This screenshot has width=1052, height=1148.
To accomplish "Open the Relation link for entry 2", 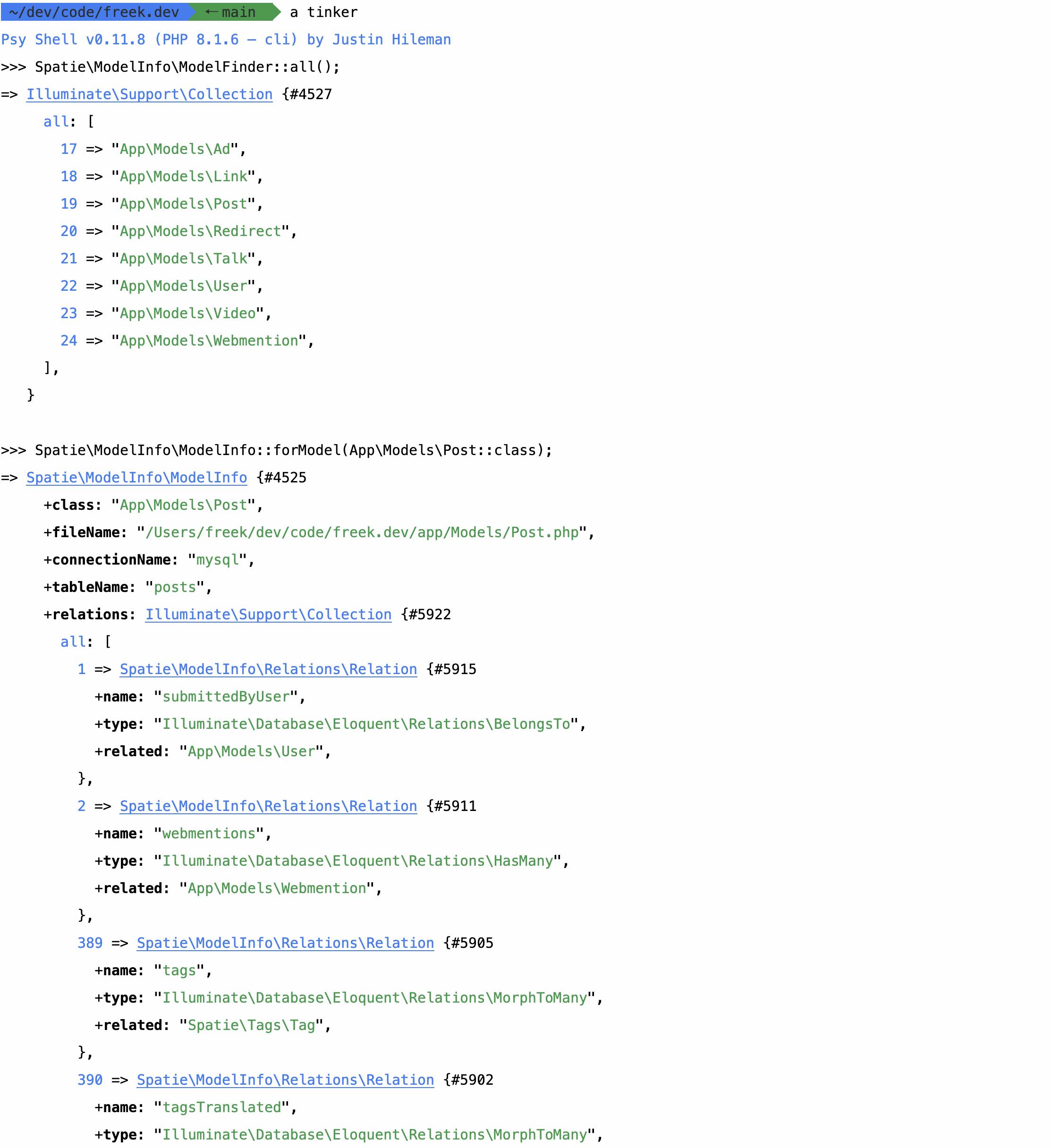I will pyautogui.click(x=268, y=806).
